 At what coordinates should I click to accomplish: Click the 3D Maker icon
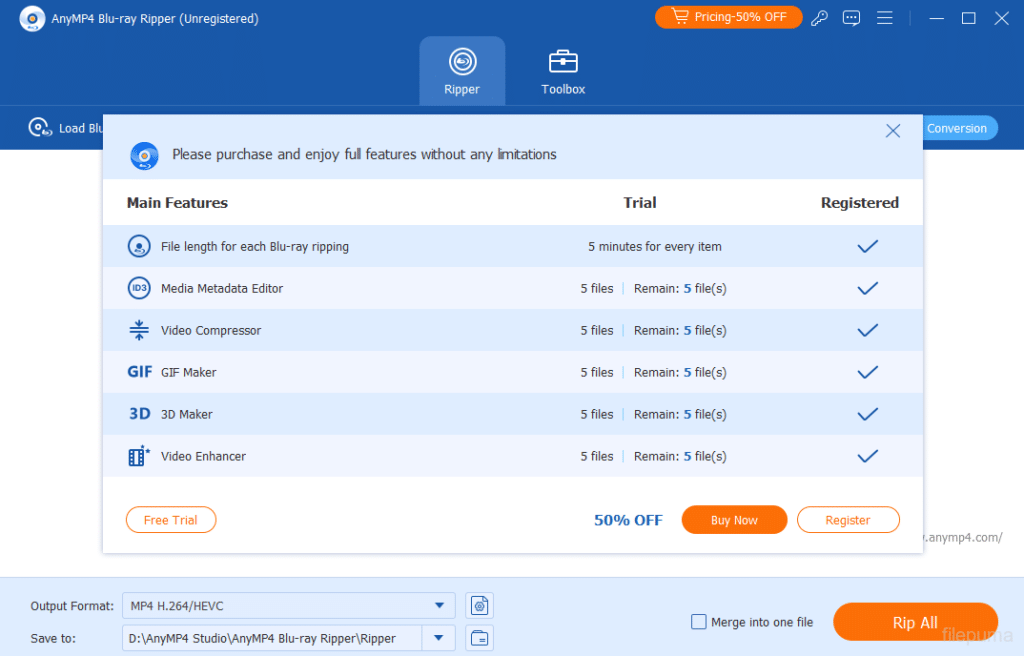[139, 414]
